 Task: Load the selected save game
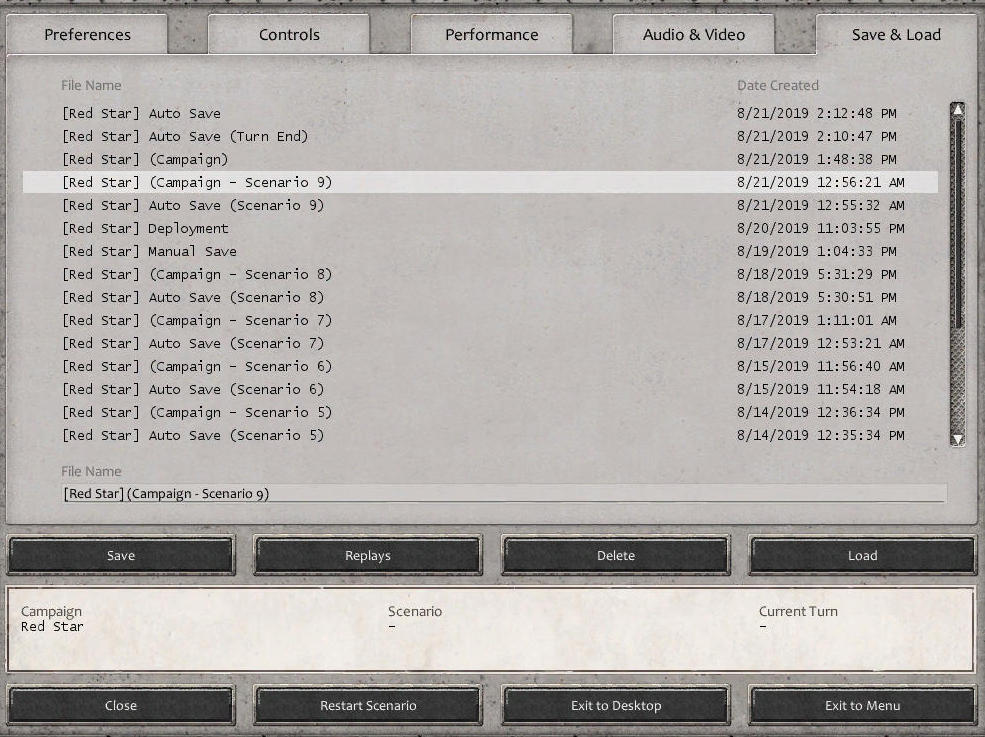(862, 556)
